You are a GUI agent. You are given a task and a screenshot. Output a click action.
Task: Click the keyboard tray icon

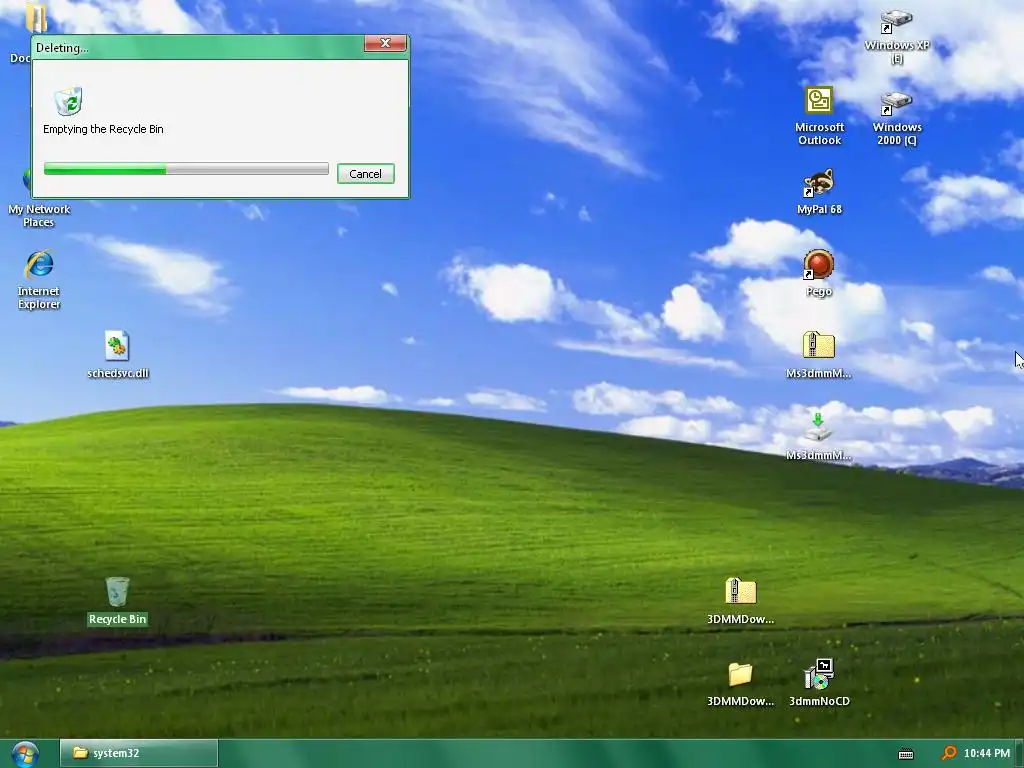(906, 754)
